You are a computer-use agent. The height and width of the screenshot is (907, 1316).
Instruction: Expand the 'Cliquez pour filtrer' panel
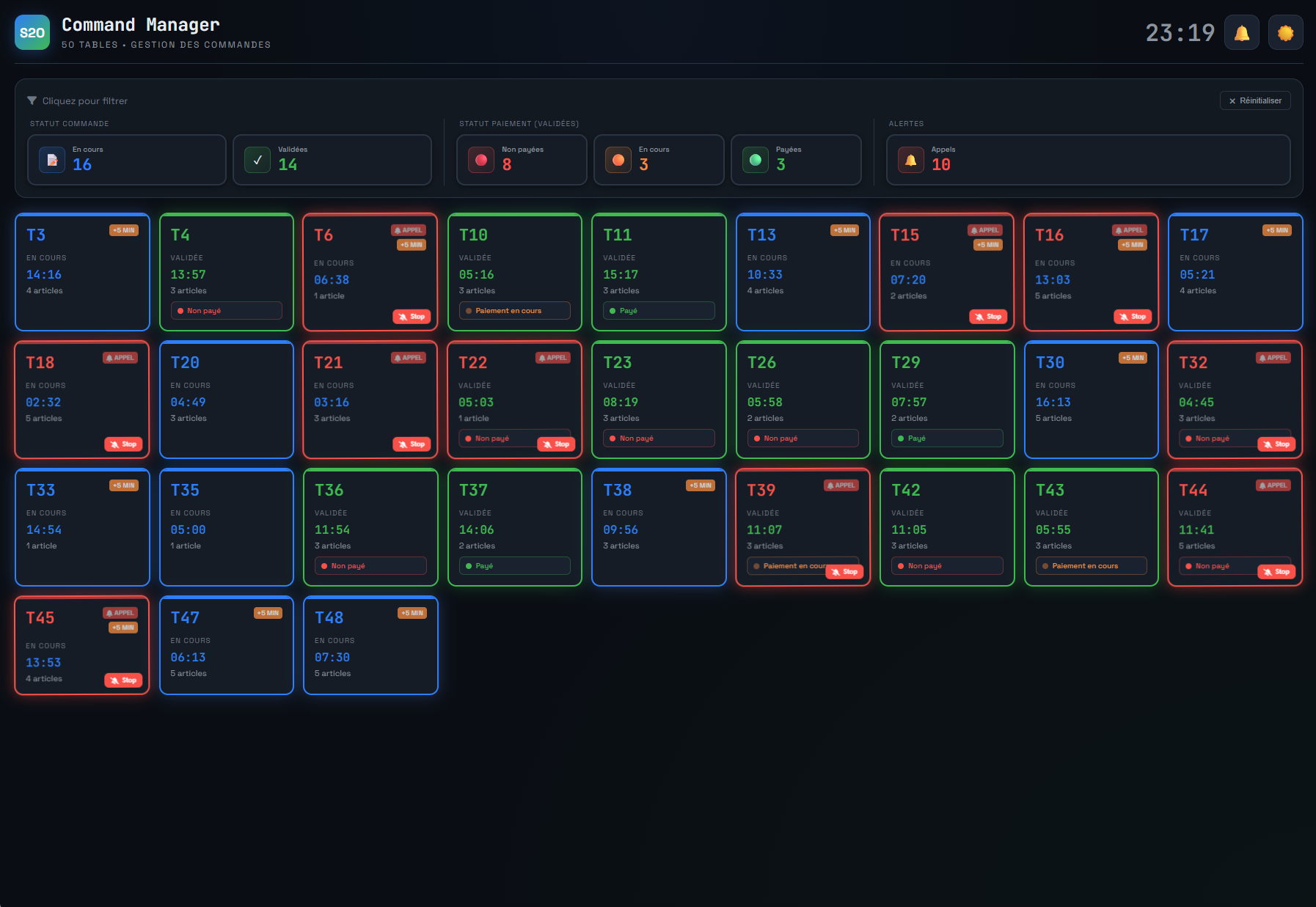coord(85,100)
